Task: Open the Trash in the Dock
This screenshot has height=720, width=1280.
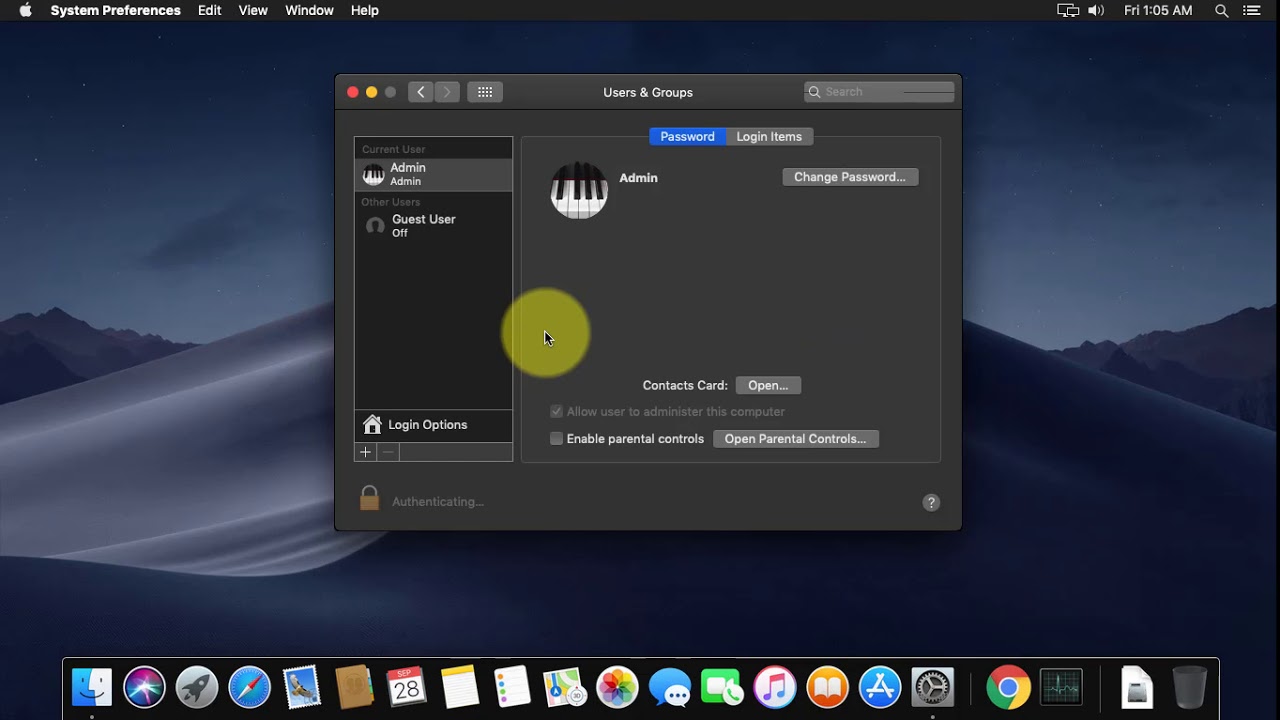Action: point(1189,688)
